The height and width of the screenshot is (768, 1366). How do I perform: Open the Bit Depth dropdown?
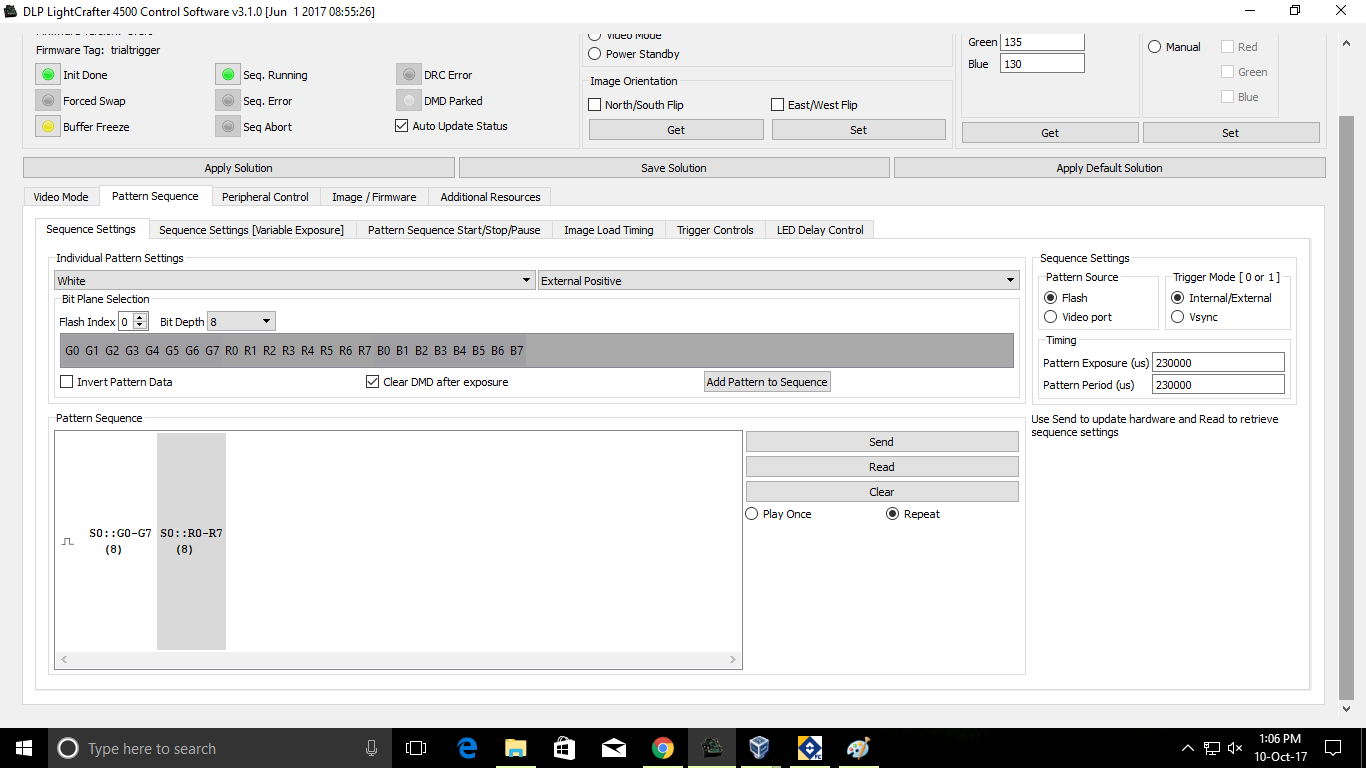click(x=241, y=322)
